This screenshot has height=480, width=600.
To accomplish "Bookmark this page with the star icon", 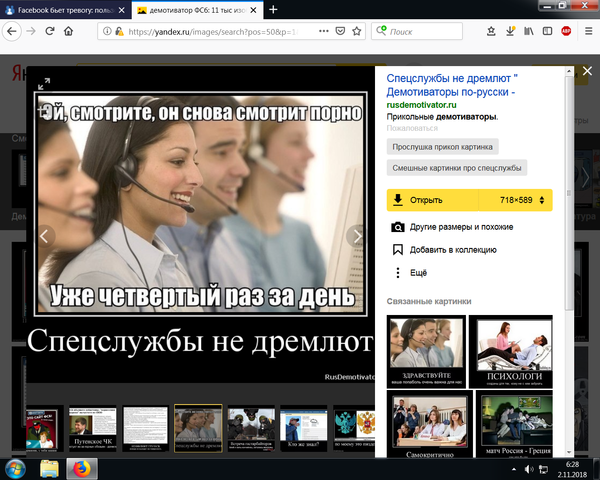I will [x=358, y=31].
